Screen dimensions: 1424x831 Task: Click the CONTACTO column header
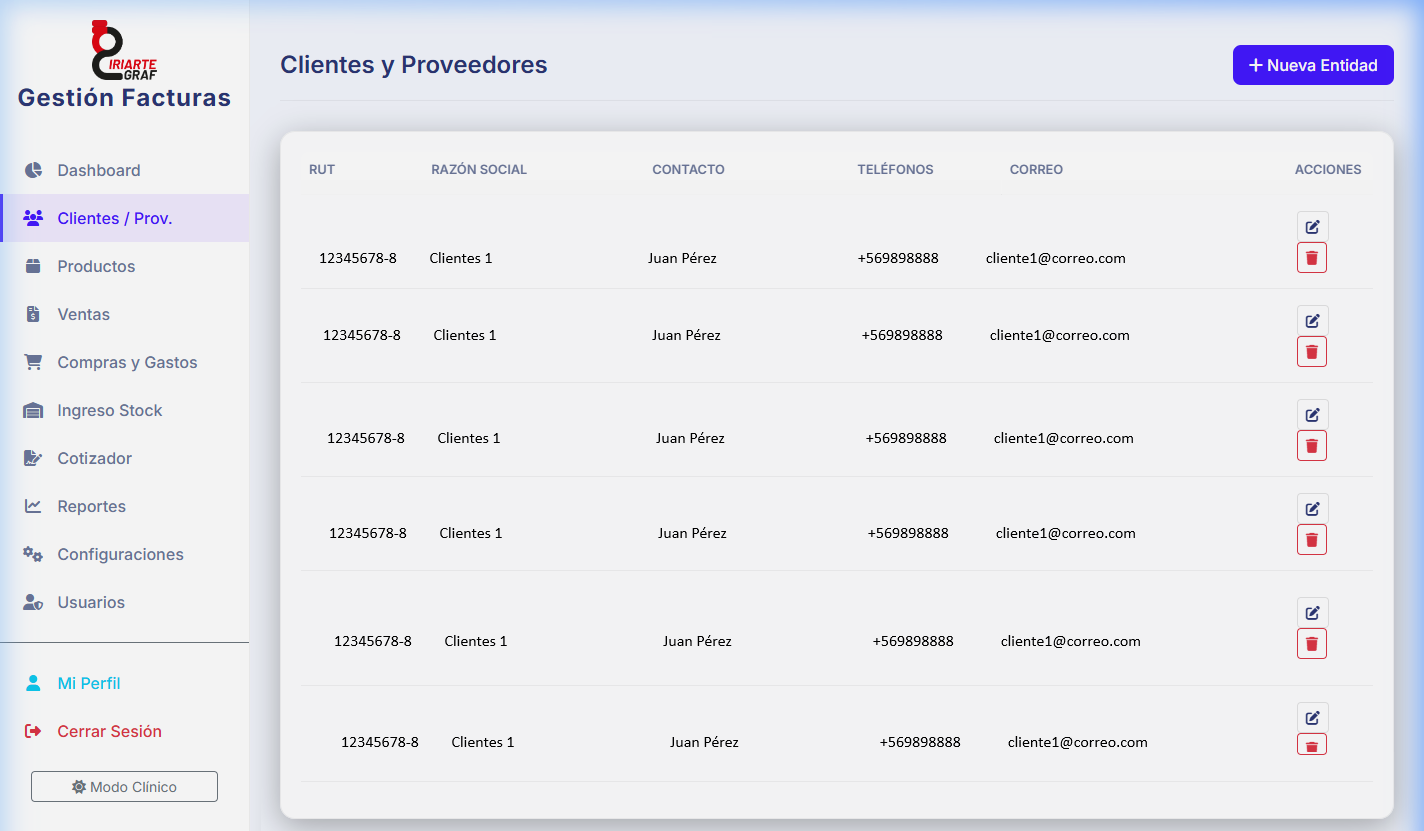(688, 169)
